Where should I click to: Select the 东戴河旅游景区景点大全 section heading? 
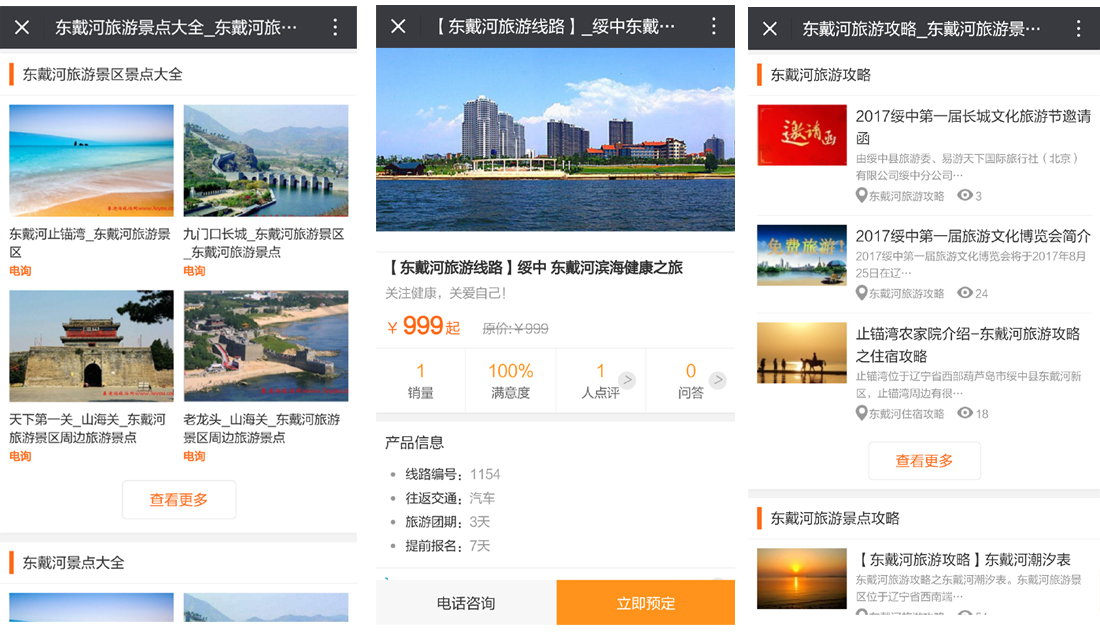[x=102, y=74]
